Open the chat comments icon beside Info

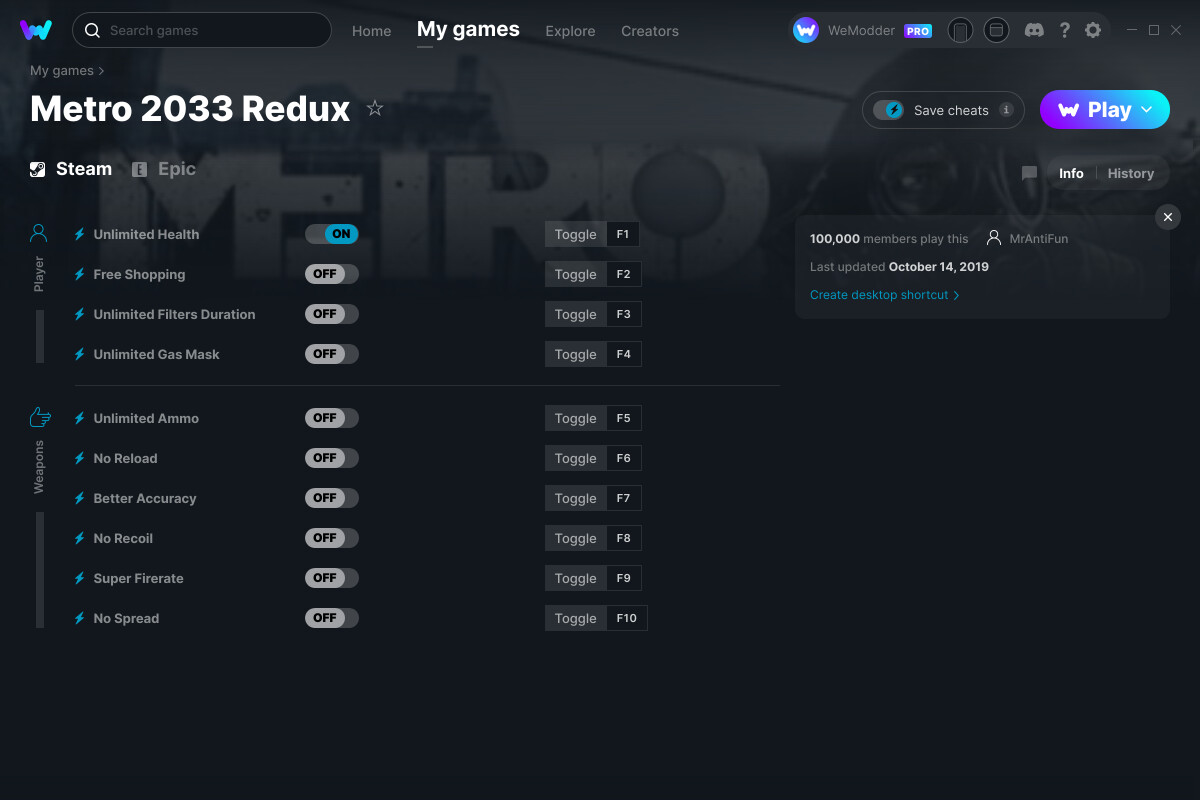pyautogui.click(x=1029, y=173)
